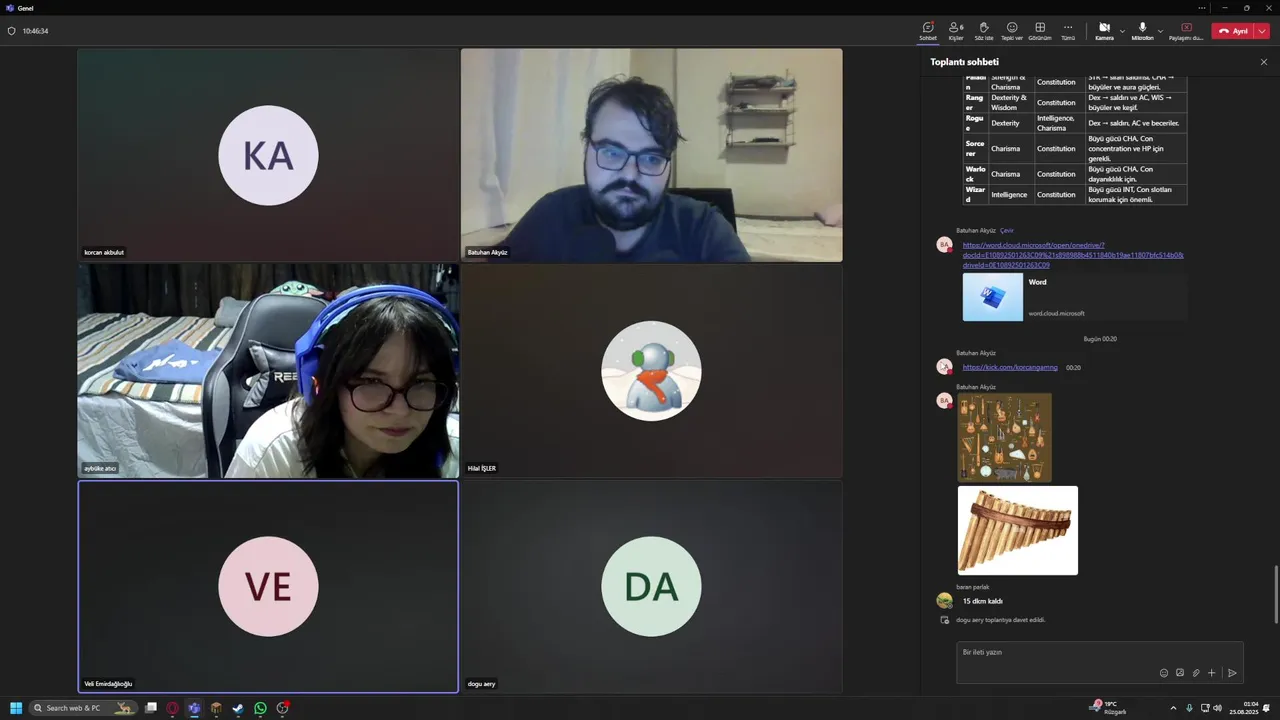Click 'dogu aery toplantıya davet edildi' notice

[x=1000, y=620]
